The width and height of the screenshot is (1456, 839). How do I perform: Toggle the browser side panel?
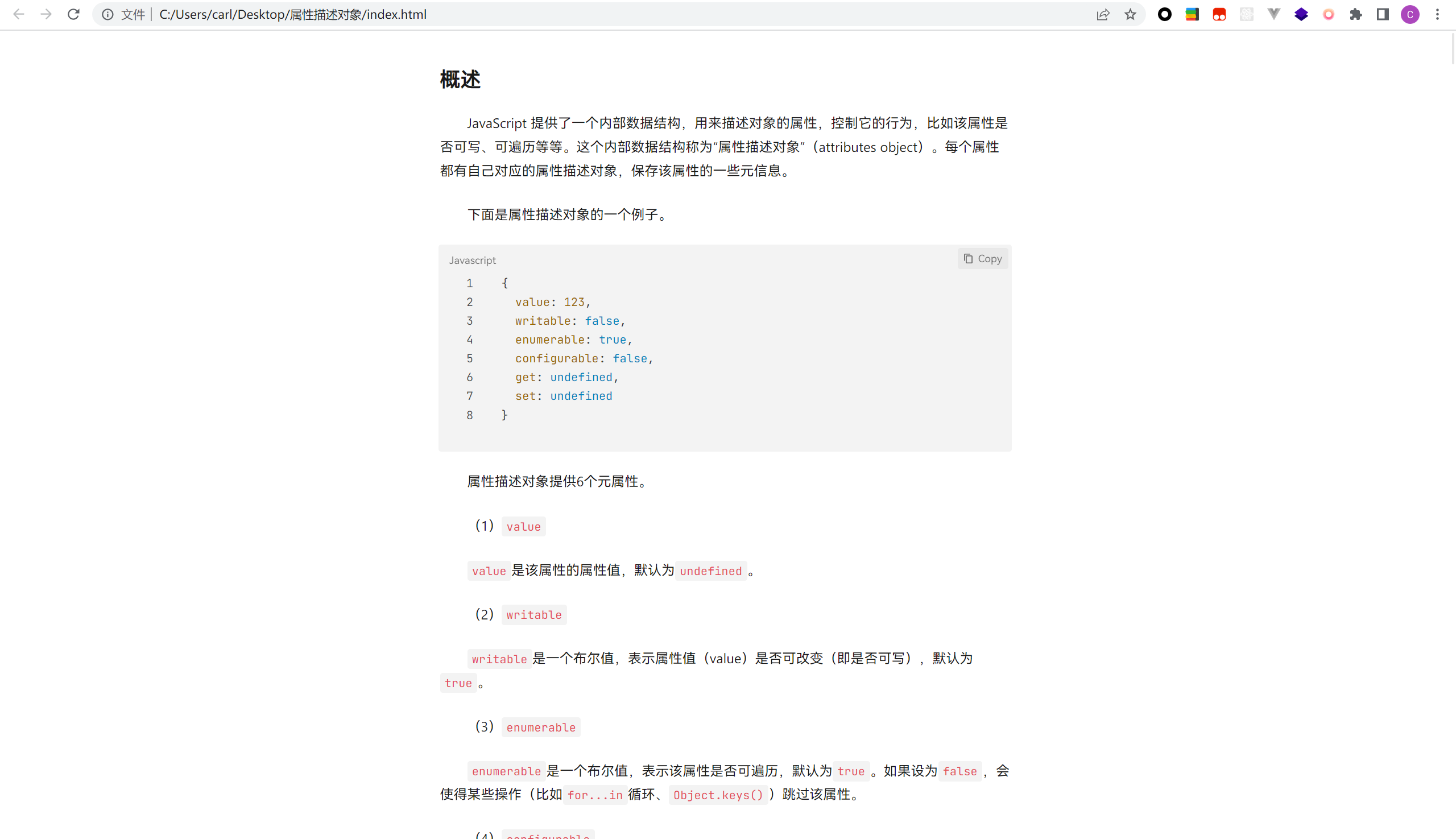coord(1383,14)
